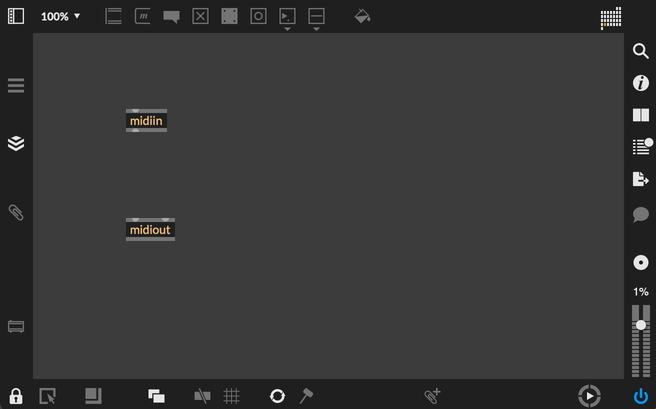Open the 100% zoom level dropdown
Image resolution: width=656 pixels, height=409 pixels.
(60, 16)
